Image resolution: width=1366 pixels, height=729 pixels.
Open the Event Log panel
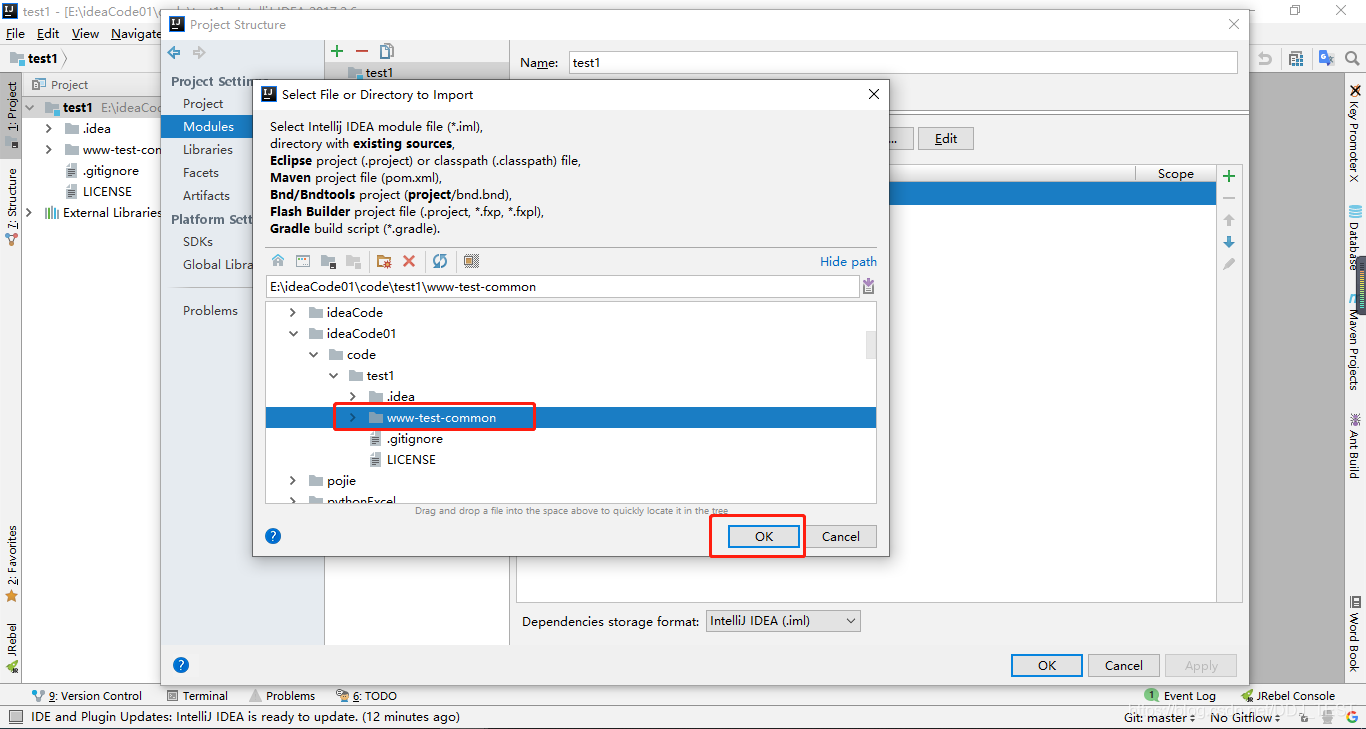[1180, 696]
